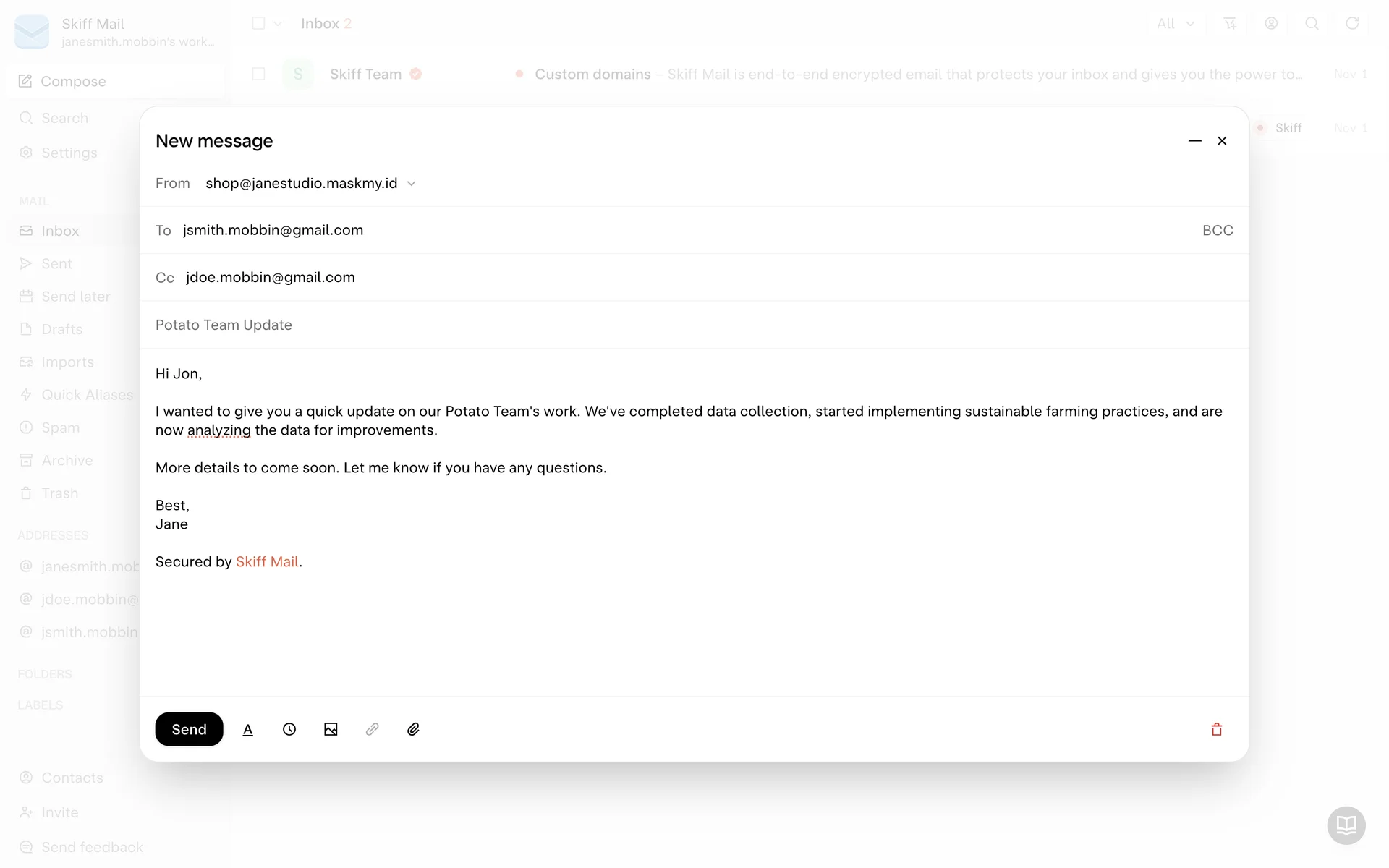Go to Quick Aliases in the sidebar
Image resolution: width=1389 pixels, height=868 pixels.
(x=87, y=395)
